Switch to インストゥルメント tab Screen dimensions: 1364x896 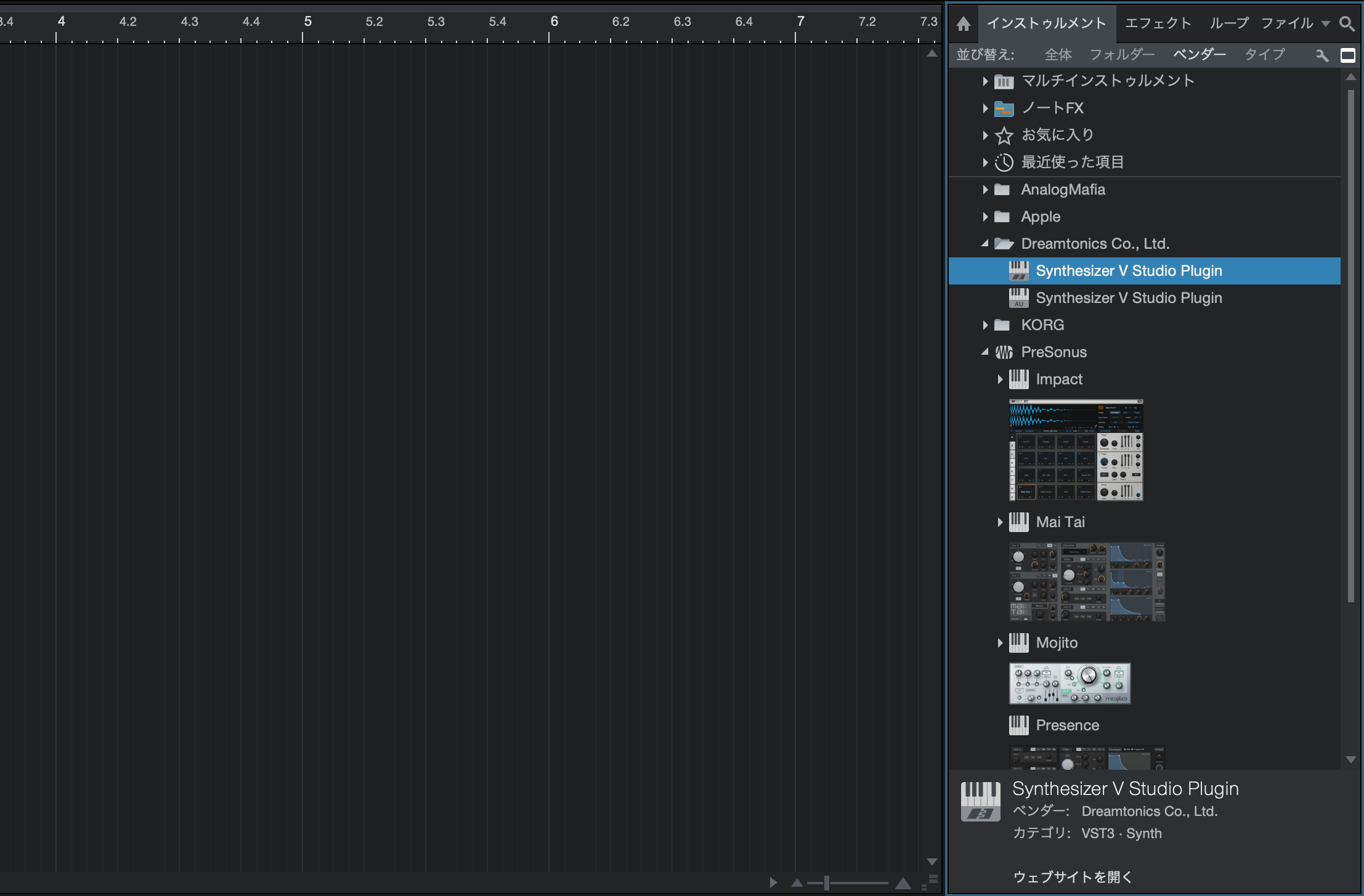1046,23
